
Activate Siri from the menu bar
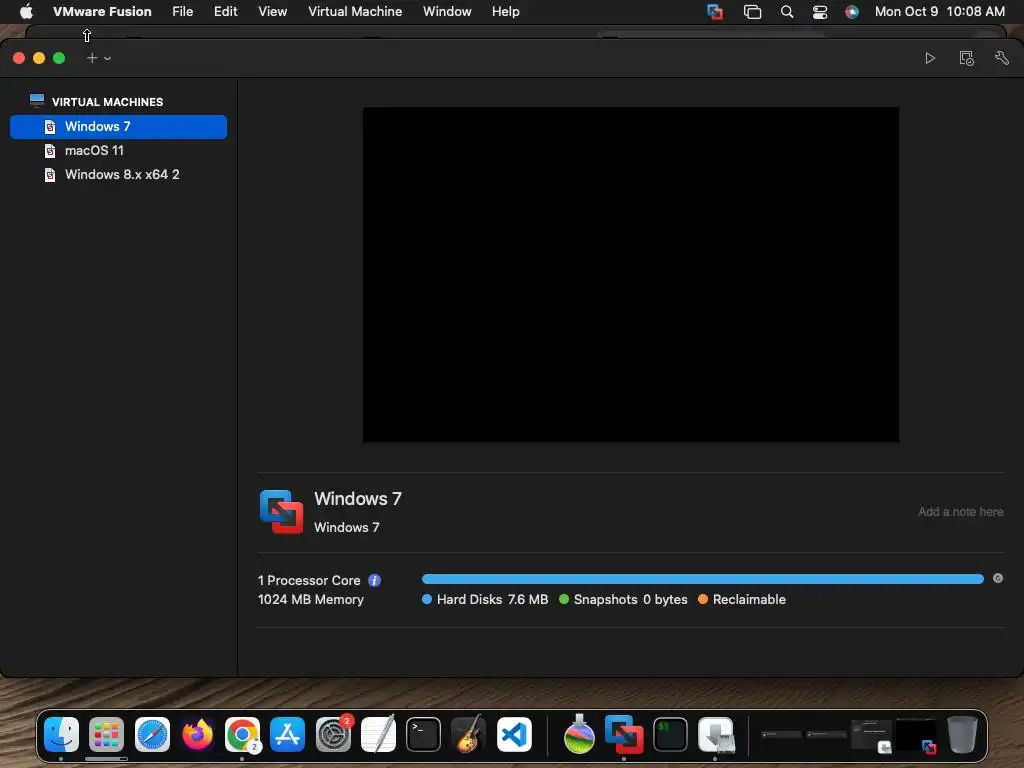(x=852, y=12)
